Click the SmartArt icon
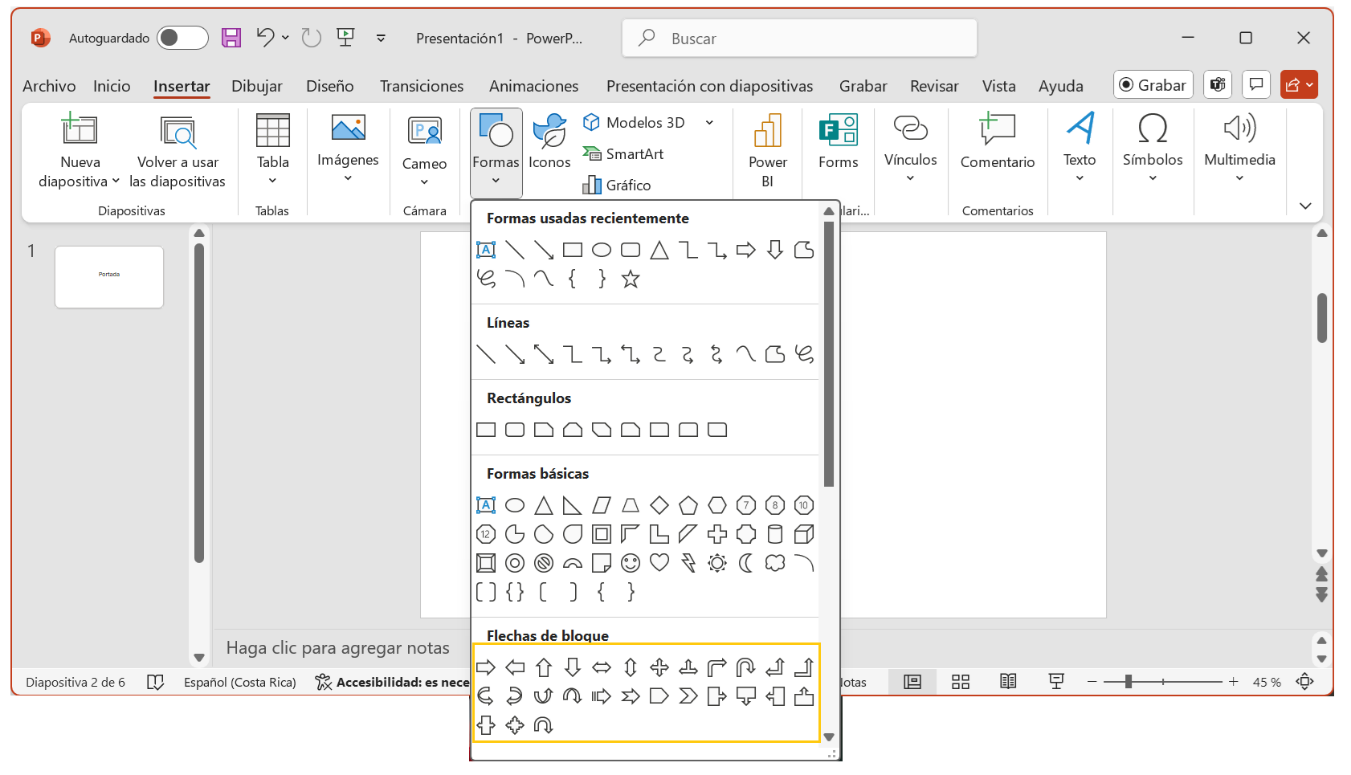 (592, 154)
